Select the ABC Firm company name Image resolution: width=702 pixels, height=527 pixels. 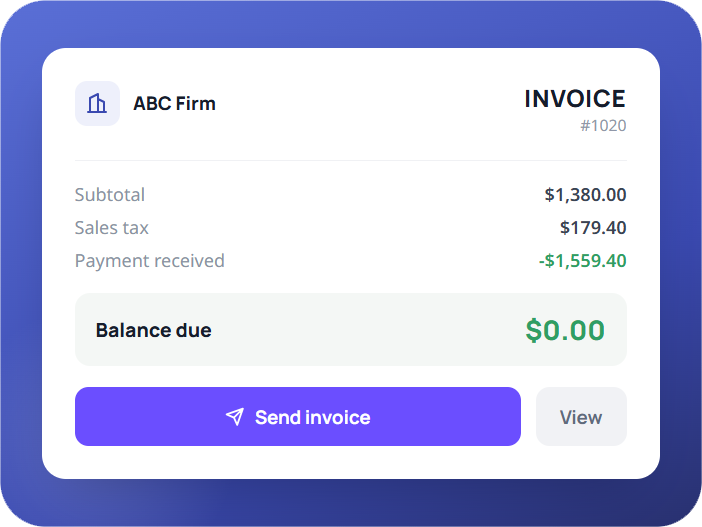(174, 103)
